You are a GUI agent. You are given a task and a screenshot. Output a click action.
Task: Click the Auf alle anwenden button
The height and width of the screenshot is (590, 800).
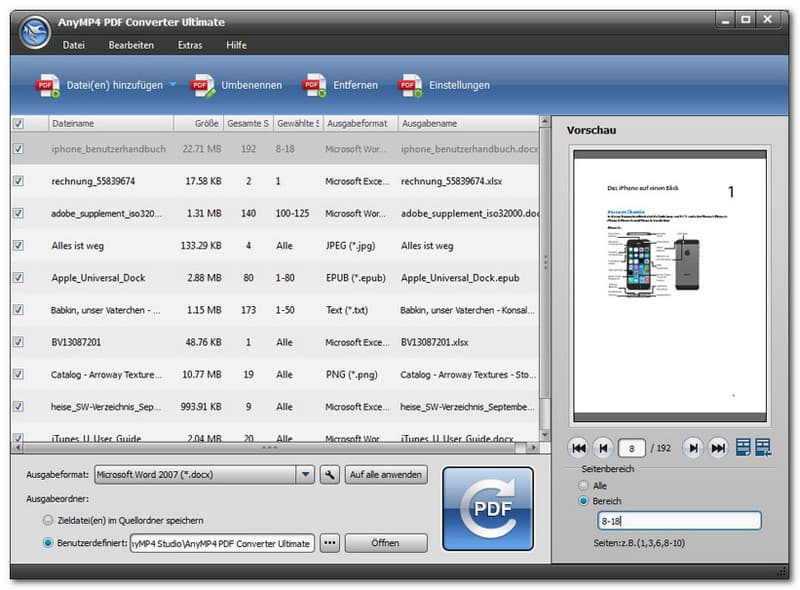tap(386, 475)
